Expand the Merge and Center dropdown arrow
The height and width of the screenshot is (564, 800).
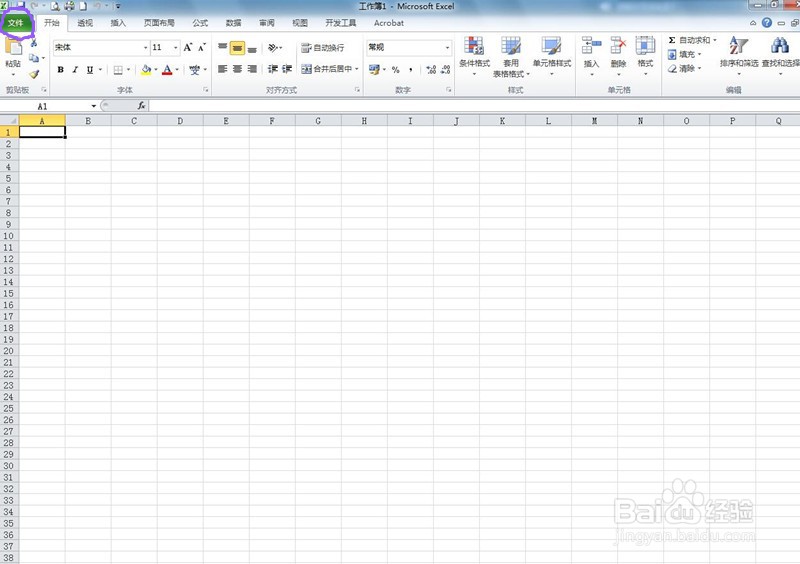pyautogui.click(x=357, y=69)
